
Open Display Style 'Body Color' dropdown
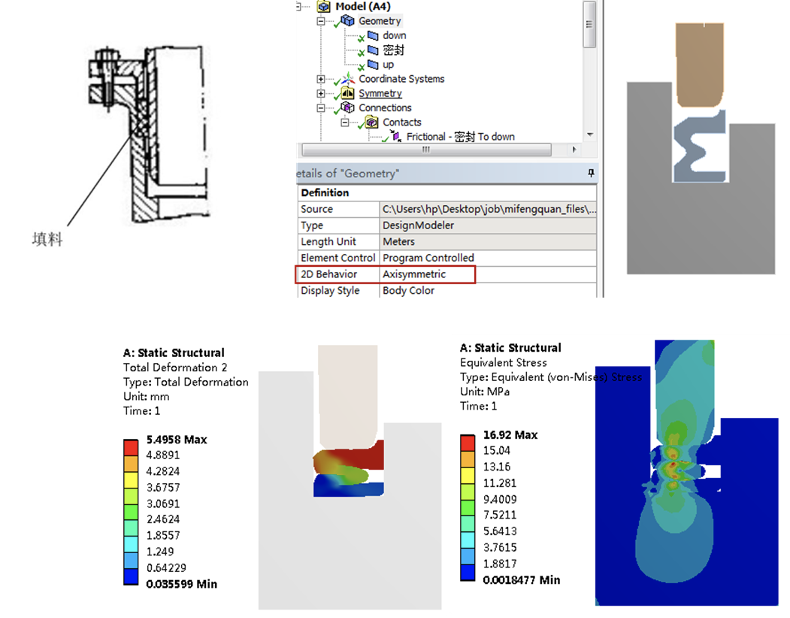click(x=488, y=291)
